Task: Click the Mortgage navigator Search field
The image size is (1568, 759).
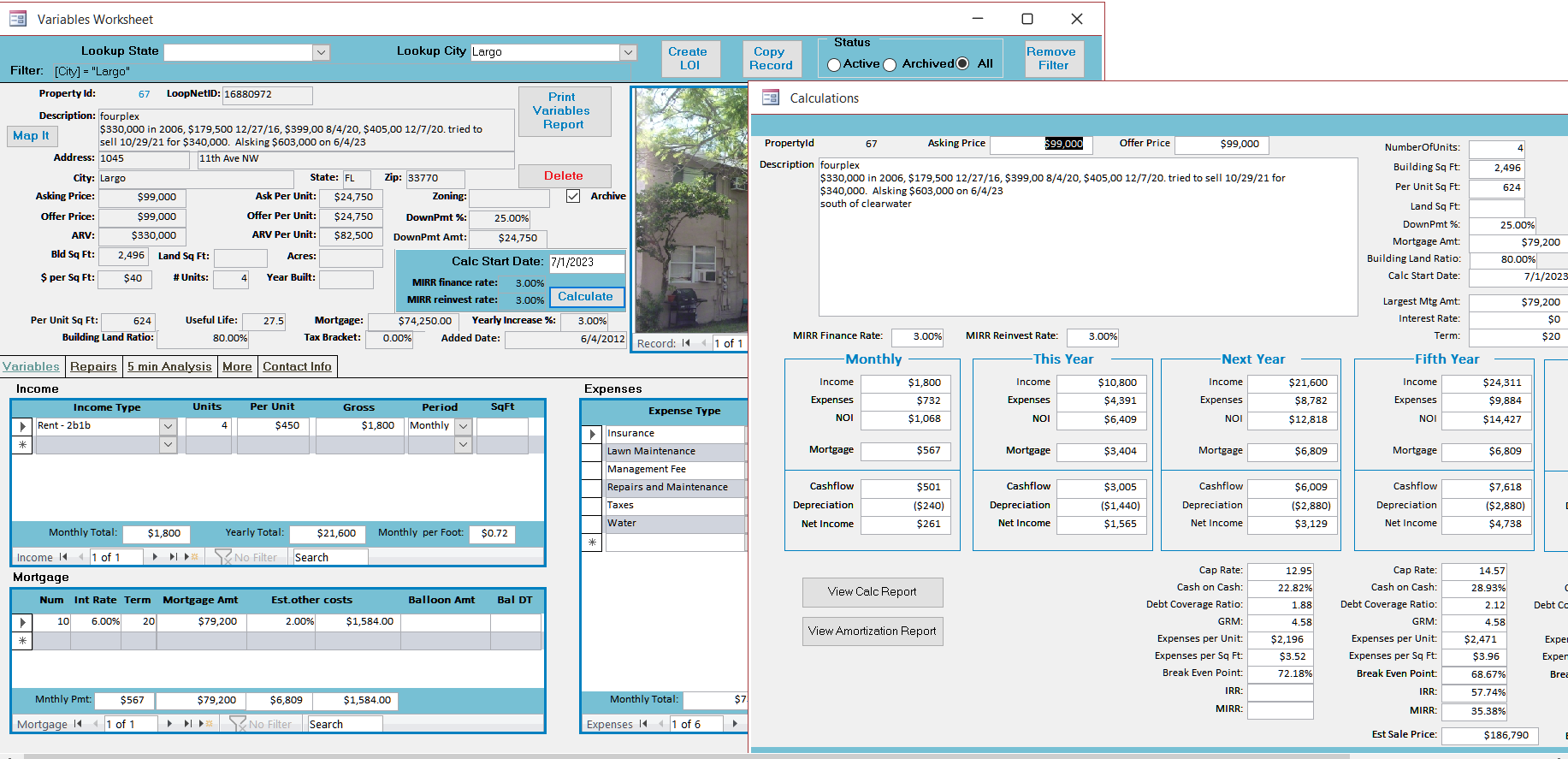Action: [344, 724]
